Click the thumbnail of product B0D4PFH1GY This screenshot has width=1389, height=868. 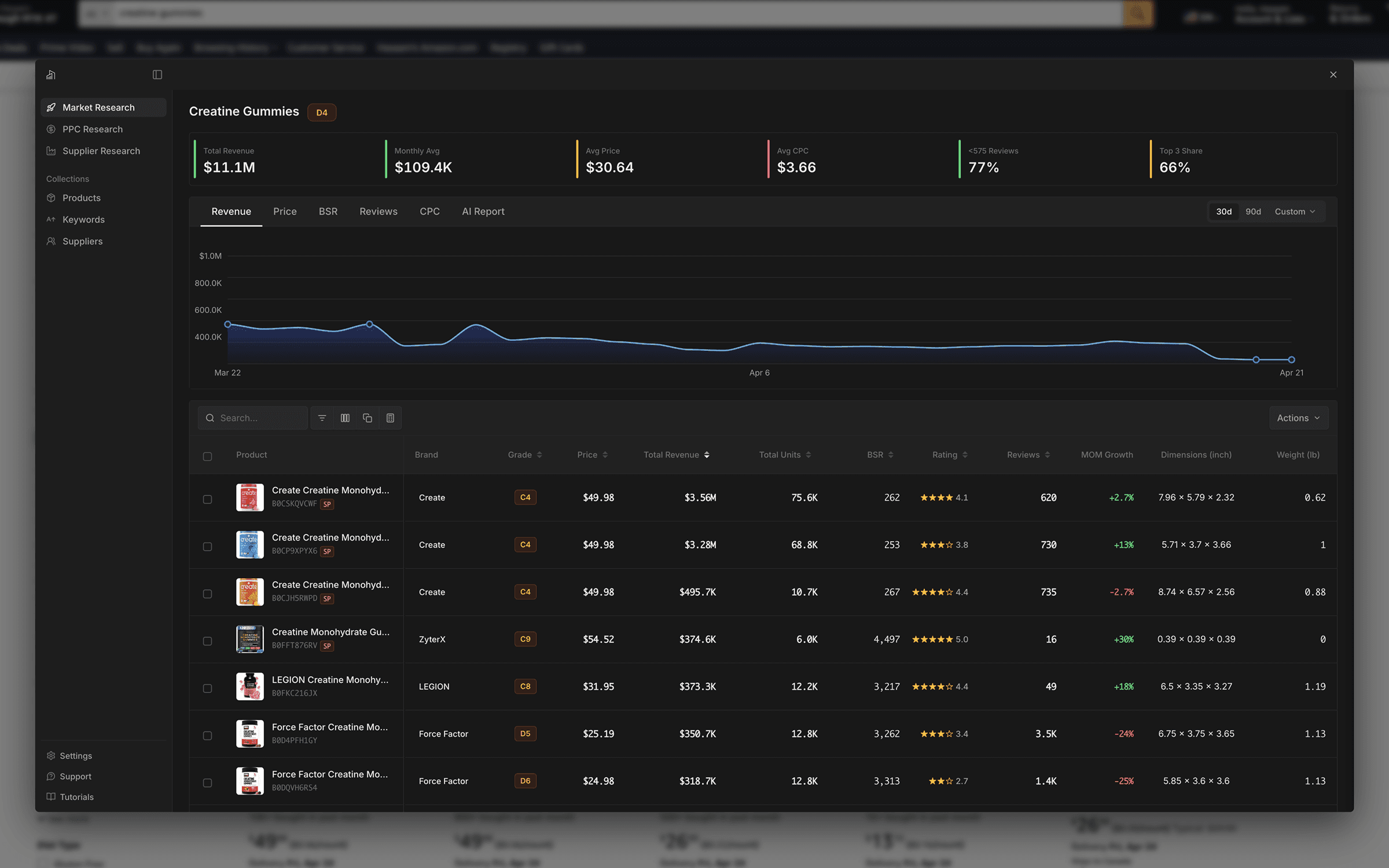pos(250,734)
